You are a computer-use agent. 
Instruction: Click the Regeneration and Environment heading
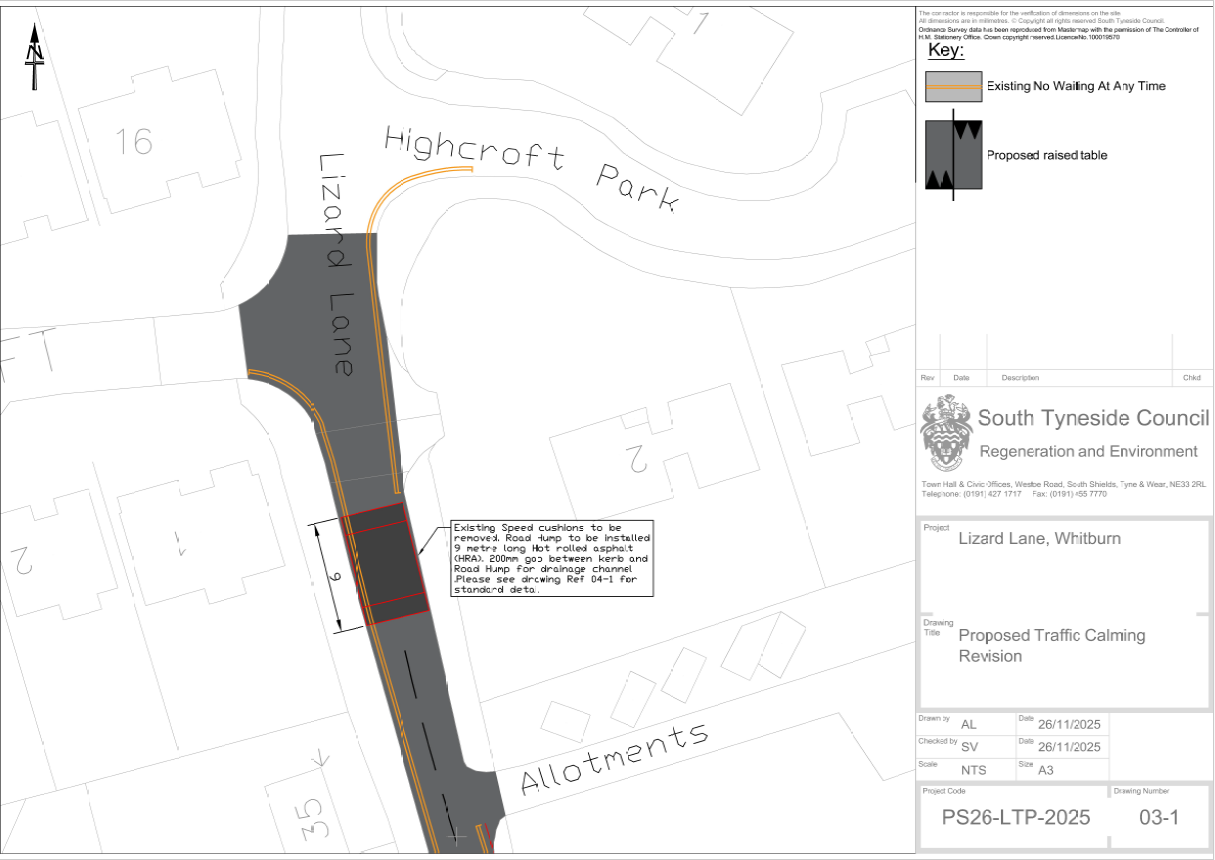[1088, 451]
